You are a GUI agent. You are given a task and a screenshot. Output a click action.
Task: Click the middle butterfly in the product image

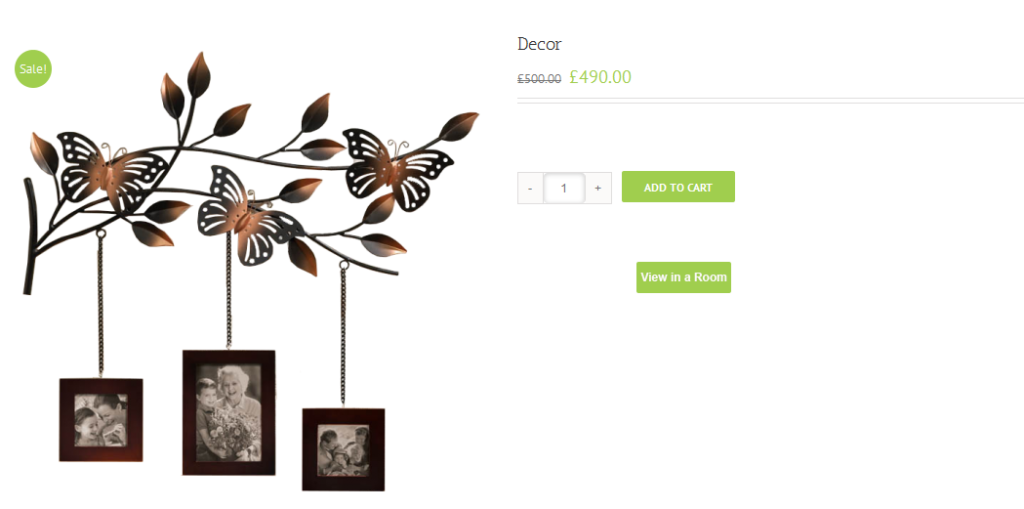pos(248,214)
